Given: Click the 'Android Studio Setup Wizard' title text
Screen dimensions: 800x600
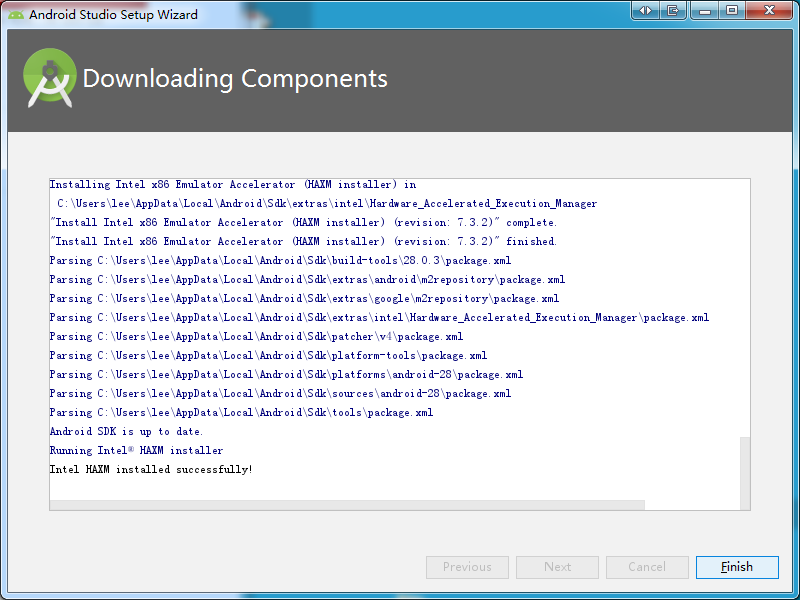Looking at the screenshot, I should (113, 14).
